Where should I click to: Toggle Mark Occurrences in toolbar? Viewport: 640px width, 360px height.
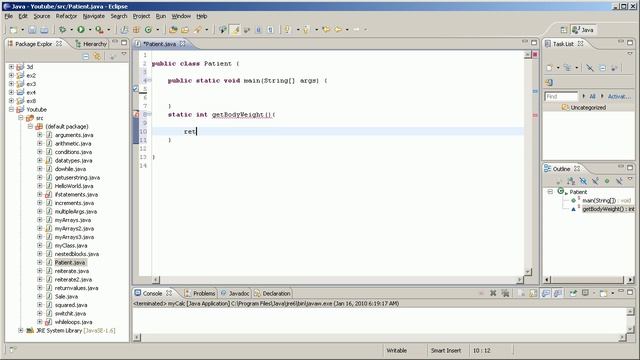click(235, 30)
